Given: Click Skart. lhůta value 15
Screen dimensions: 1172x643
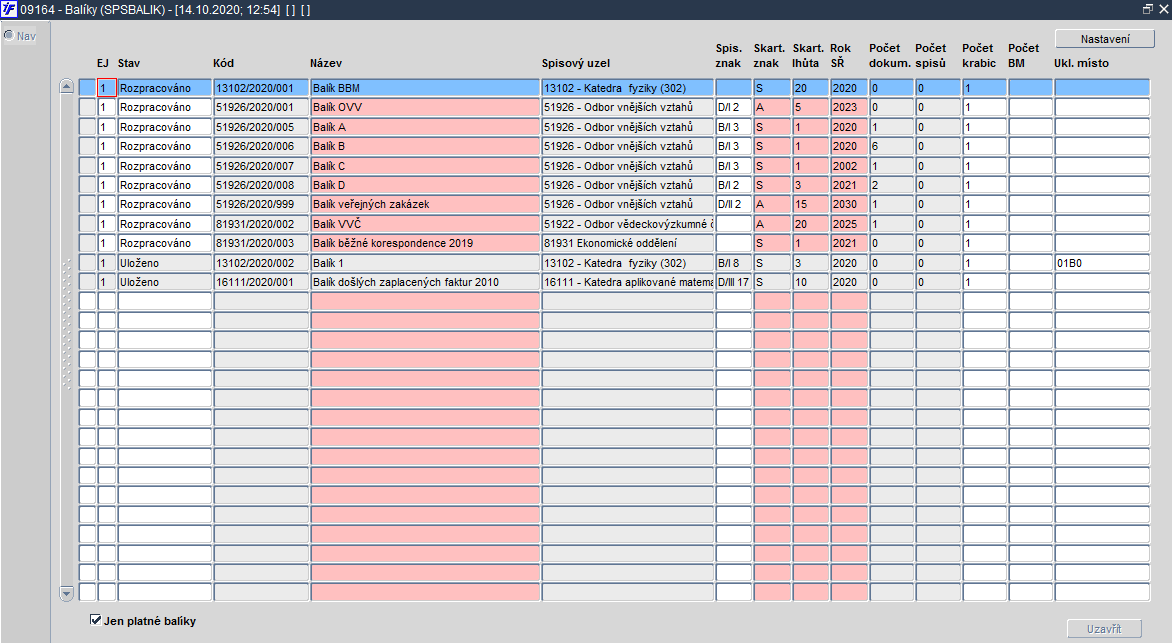Looking at the screenshot, I should coord(810,204).
